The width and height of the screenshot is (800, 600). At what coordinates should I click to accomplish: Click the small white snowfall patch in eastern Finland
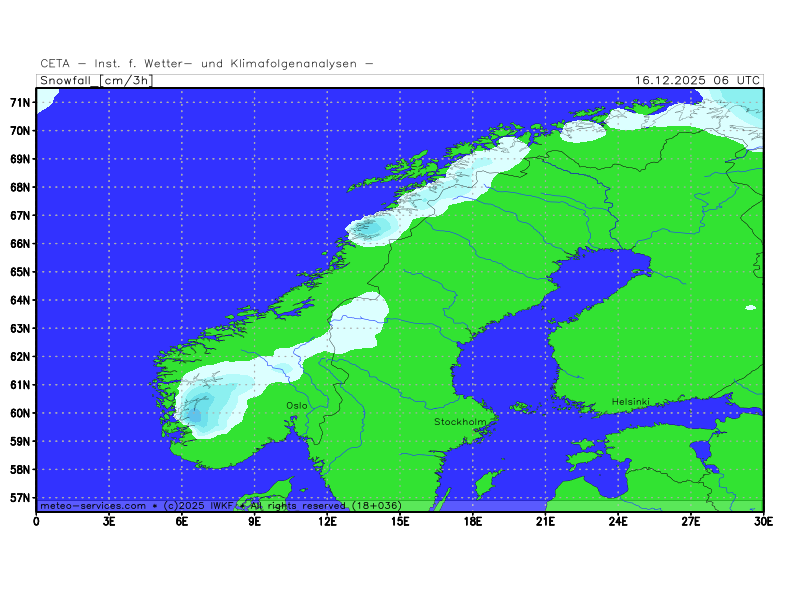point(751,307)
